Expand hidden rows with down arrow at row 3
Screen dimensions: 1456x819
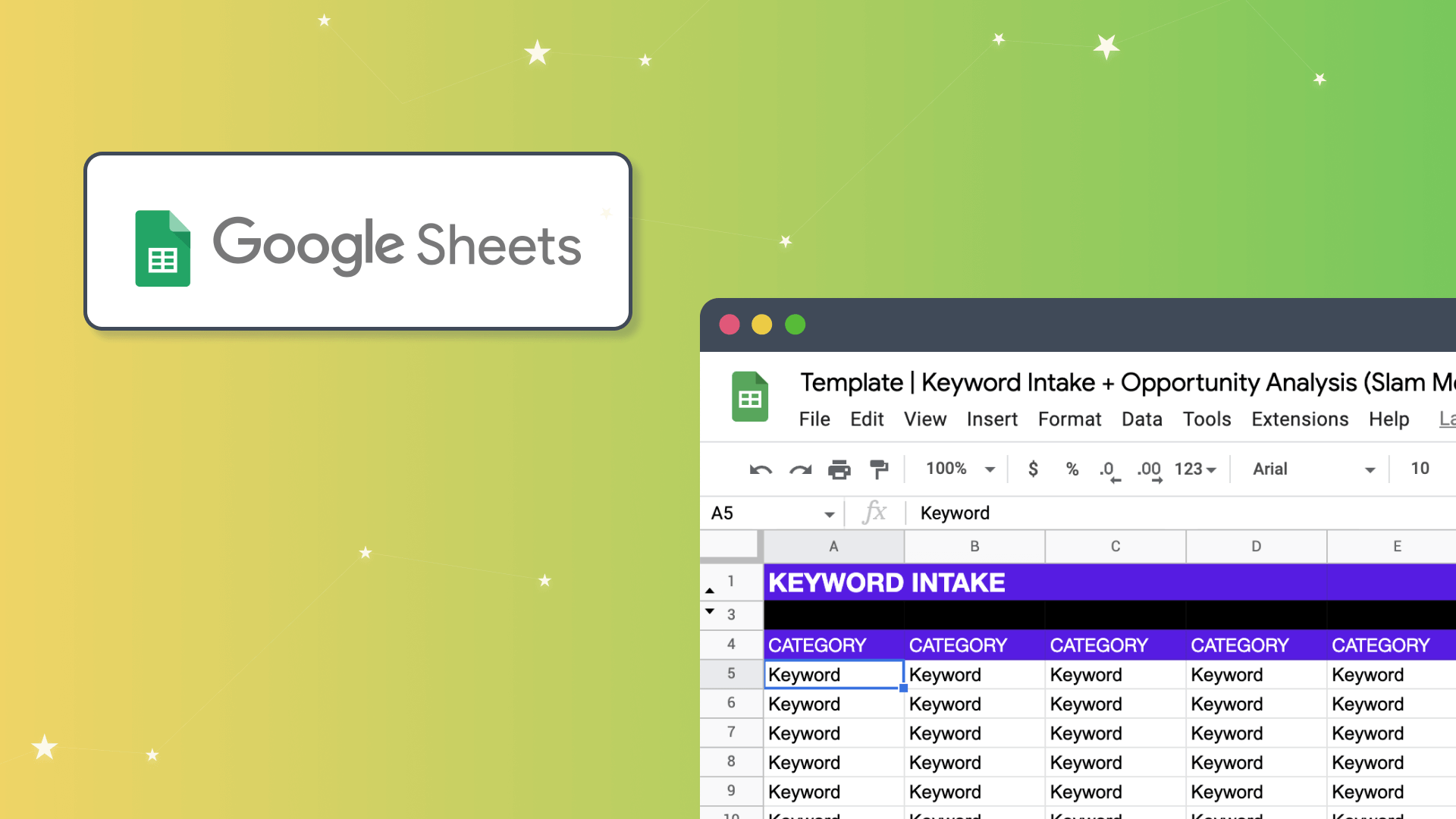tap(710, 611)
